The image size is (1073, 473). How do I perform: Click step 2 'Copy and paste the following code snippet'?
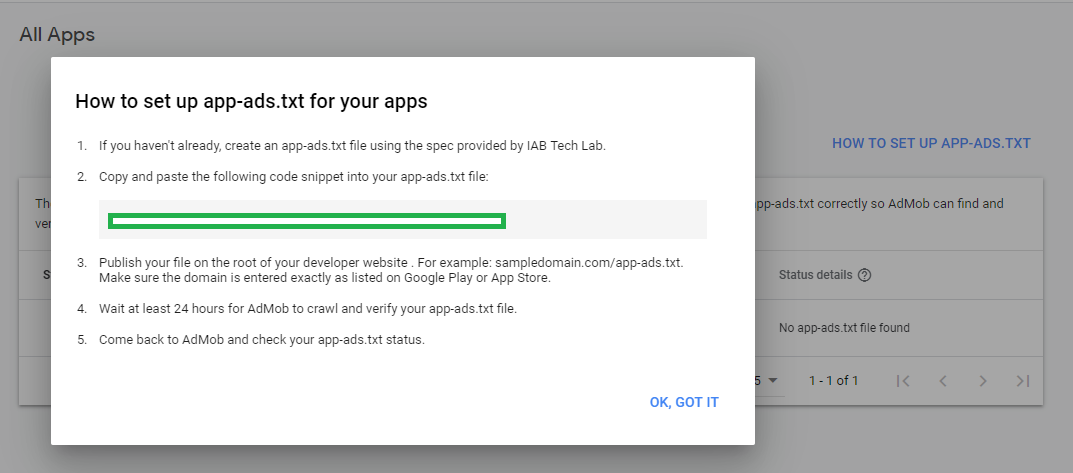tap(294, 177)
